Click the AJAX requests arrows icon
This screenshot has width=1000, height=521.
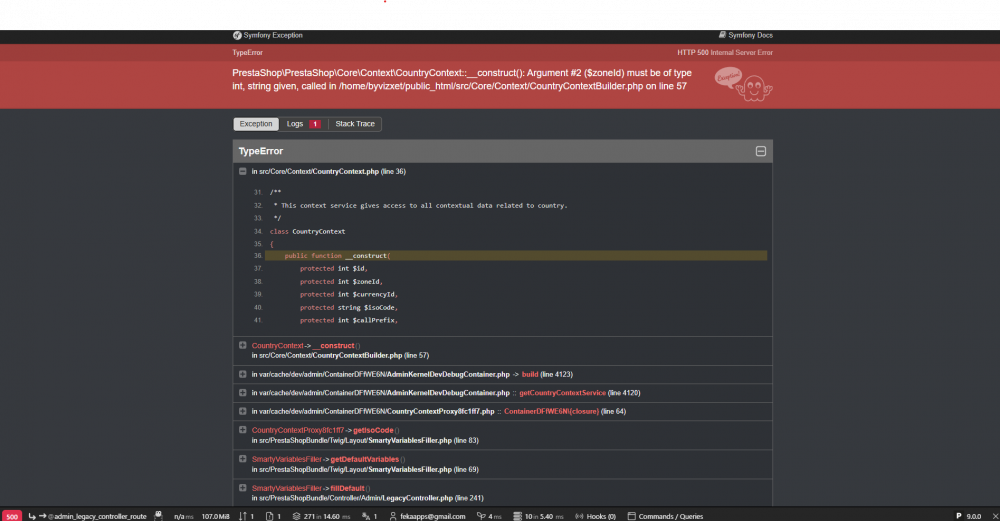pos(242,516)
